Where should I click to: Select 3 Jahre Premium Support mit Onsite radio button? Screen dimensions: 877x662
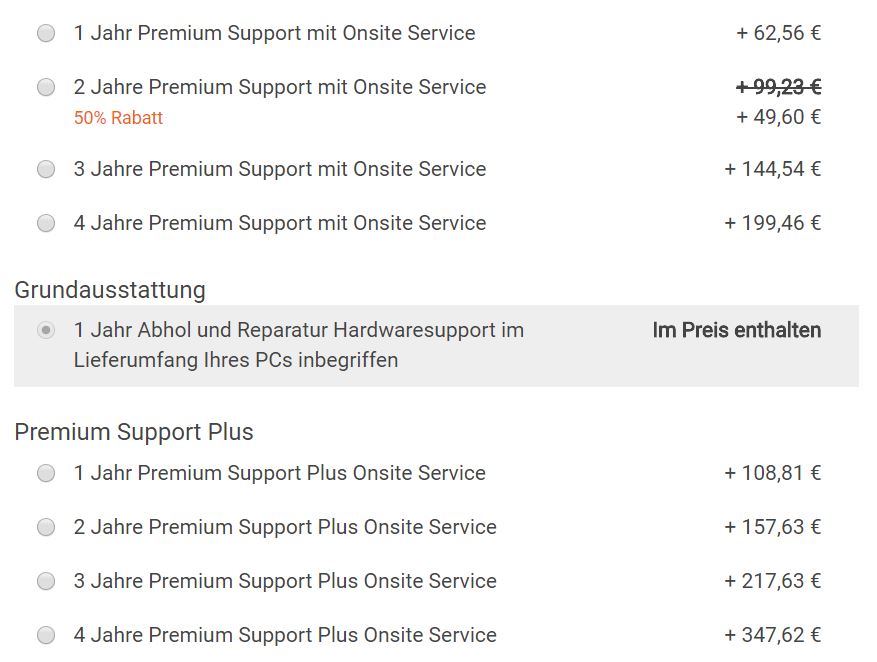click(x=46, y=169)
